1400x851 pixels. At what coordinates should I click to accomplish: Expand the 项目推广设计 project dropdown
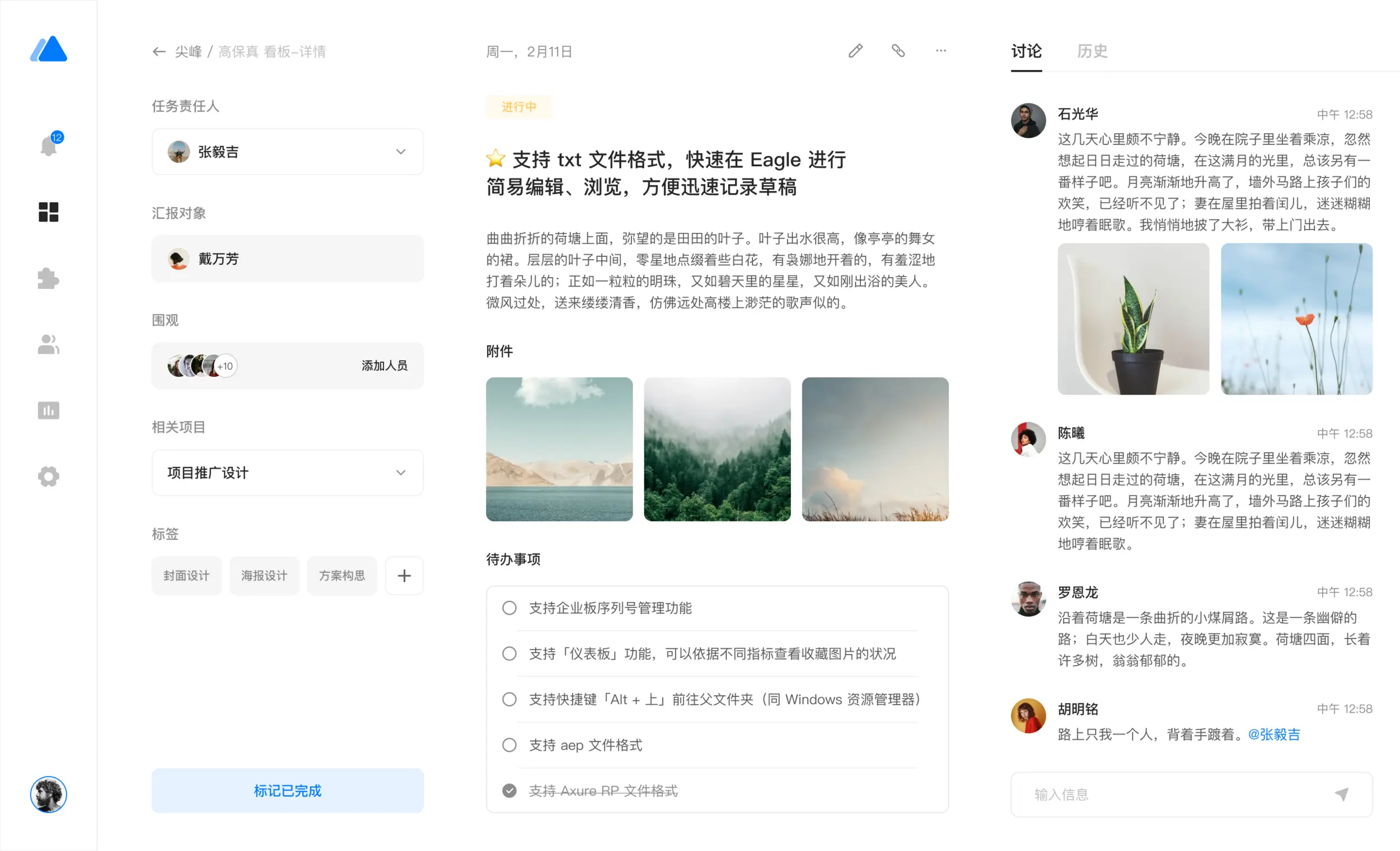coord(401,473)
